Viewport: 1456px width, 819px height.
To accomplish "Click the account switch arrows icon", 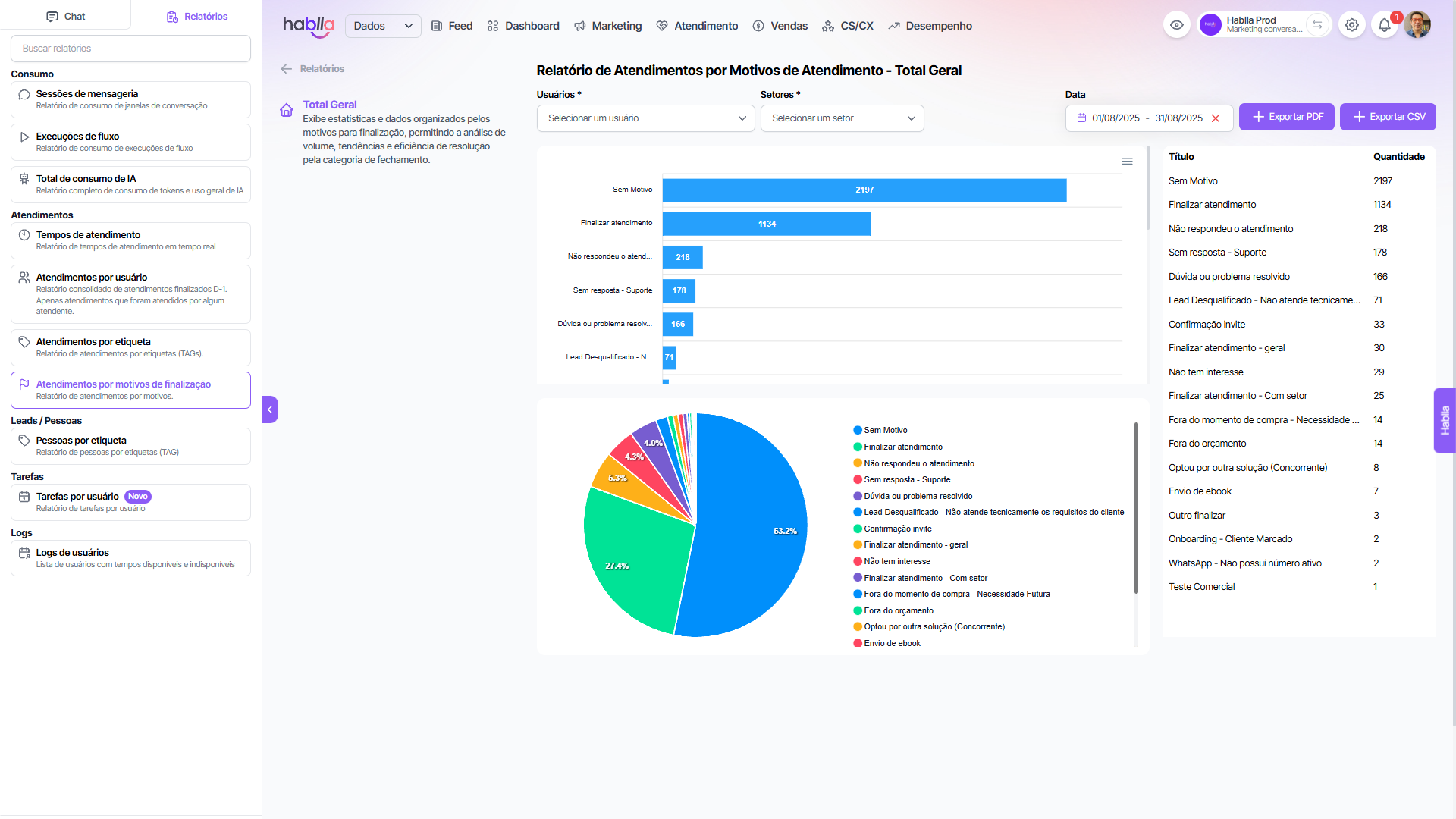I will pos(1317,25).
